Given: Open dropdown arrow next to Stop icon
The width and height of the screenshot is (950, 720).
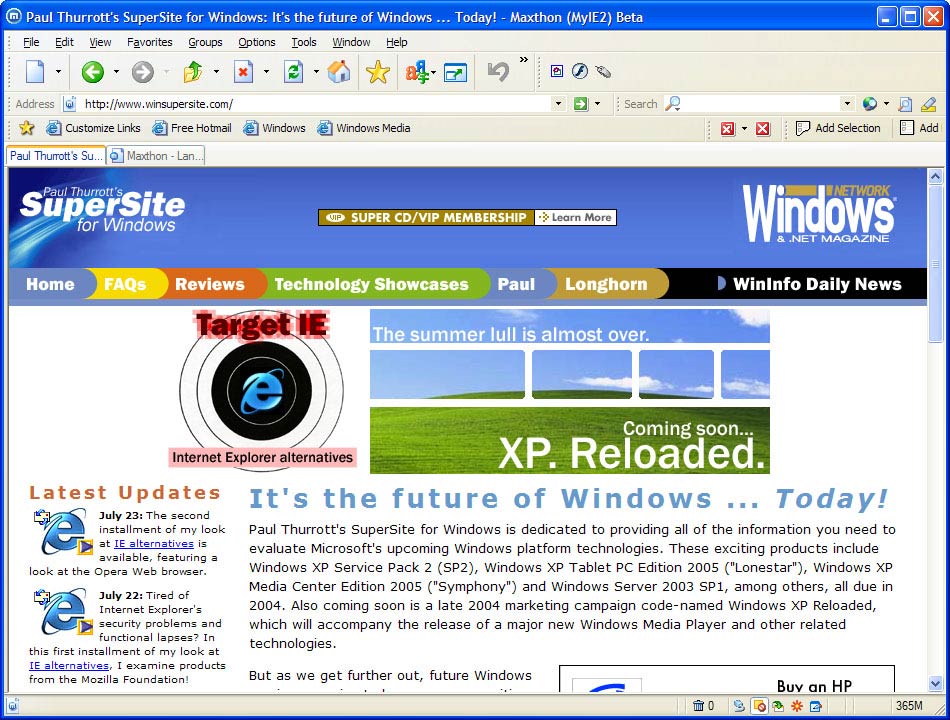Looking at the screenshot, I should click(x=265, y=72).
